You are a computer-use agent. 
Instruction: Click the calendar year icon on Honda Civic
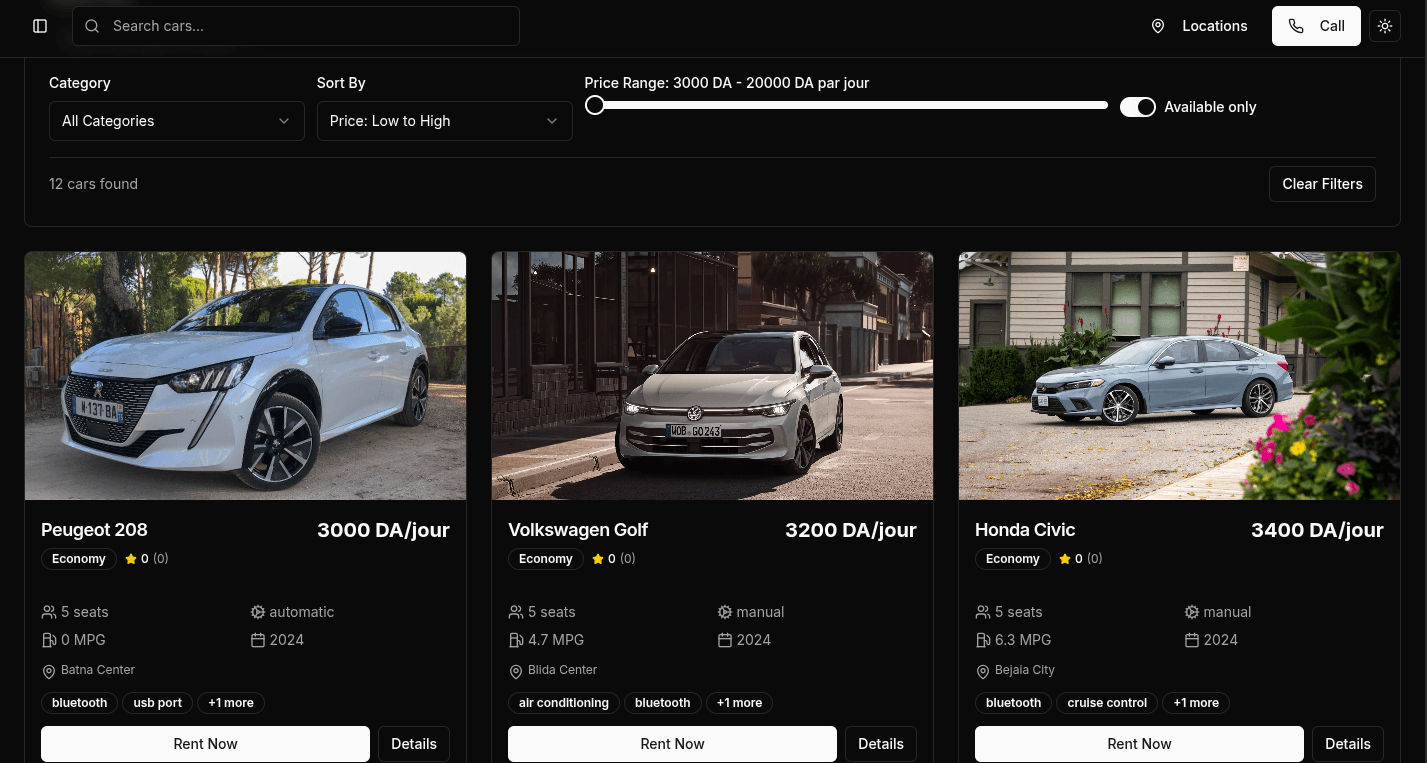(x=1192, y=640)
